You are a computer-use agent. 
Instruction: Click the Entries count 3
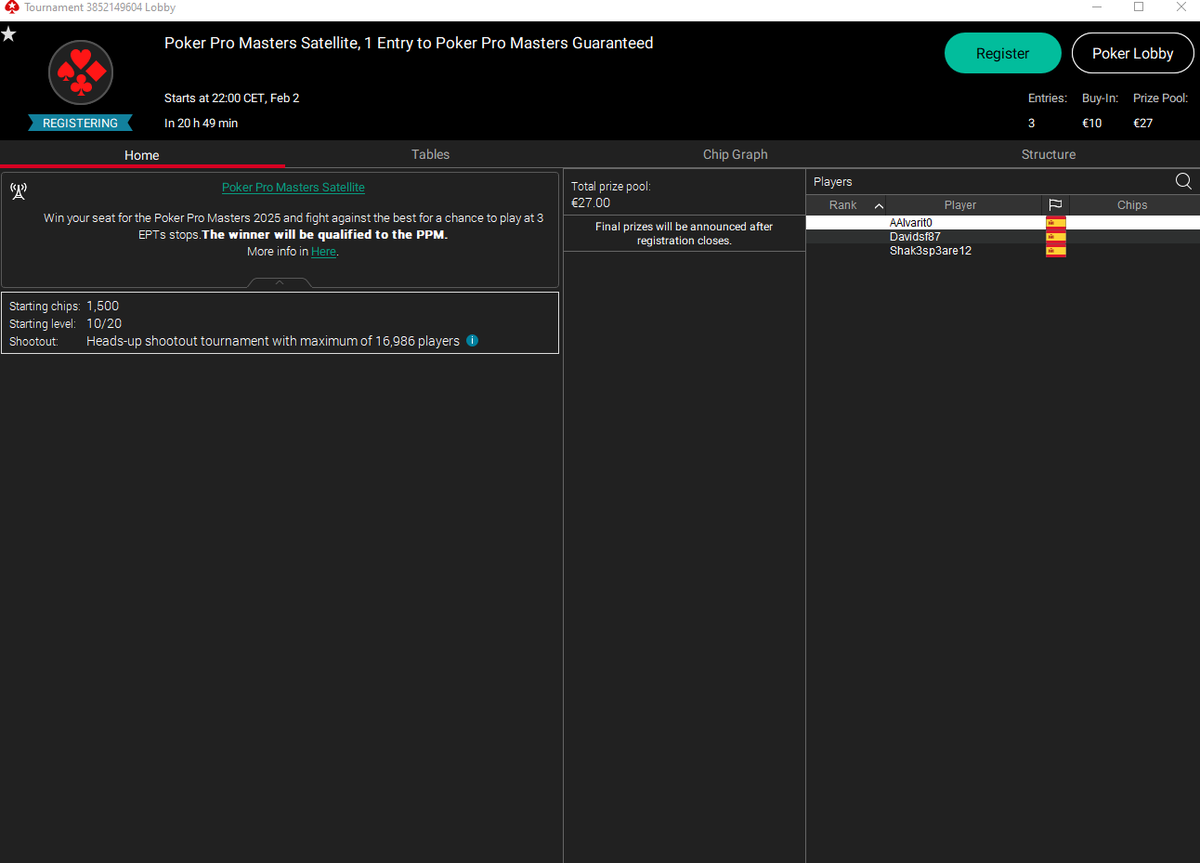tap(1031, 123)
